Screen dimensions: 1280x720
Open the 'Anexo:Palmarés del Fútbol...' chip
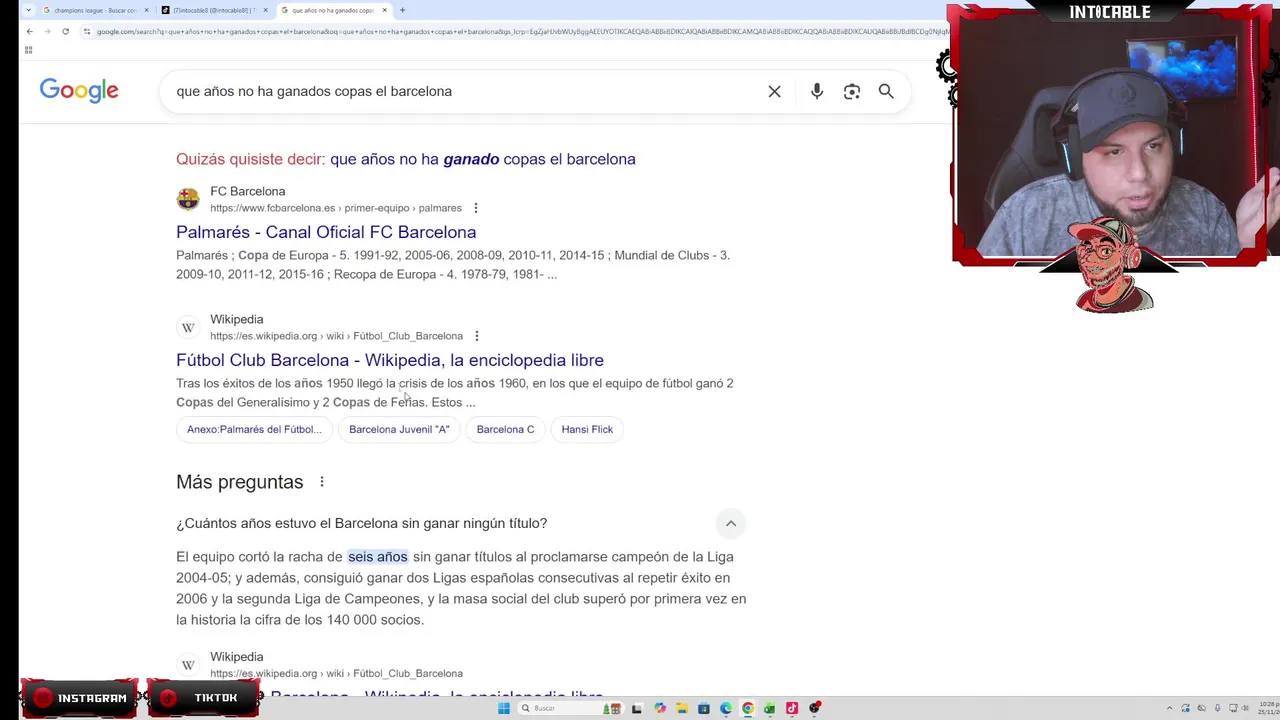tap(254, 429)
